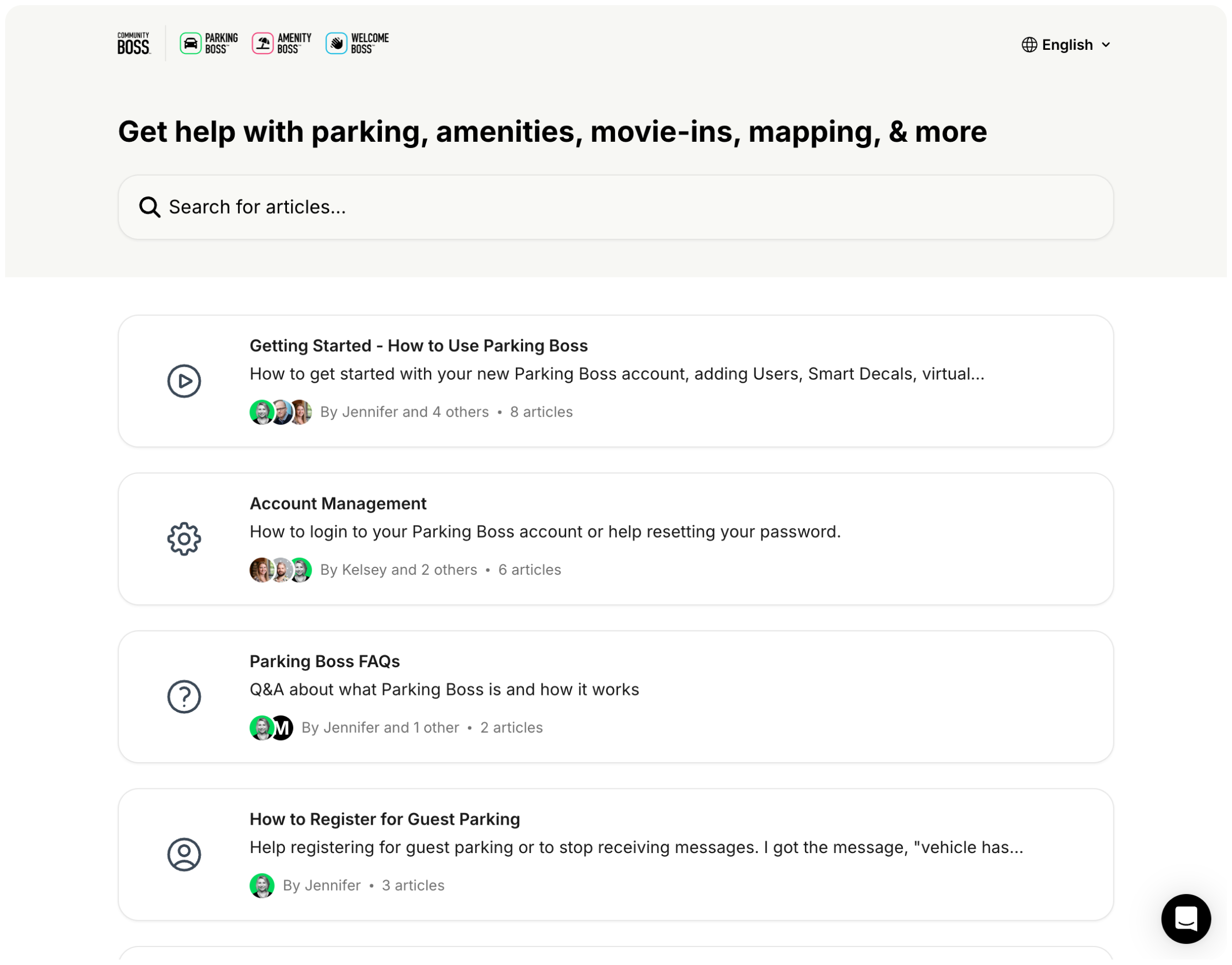Screen dimensions: 1232x965
Task: Click Jennifer's avatar in the Guest Parking card
Action: point(262,885)
